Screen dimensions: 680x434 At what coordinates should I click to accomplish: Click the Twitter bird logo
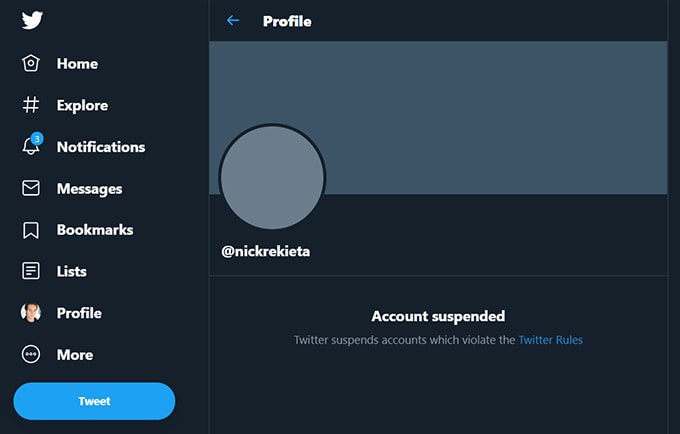click(31, 21)
